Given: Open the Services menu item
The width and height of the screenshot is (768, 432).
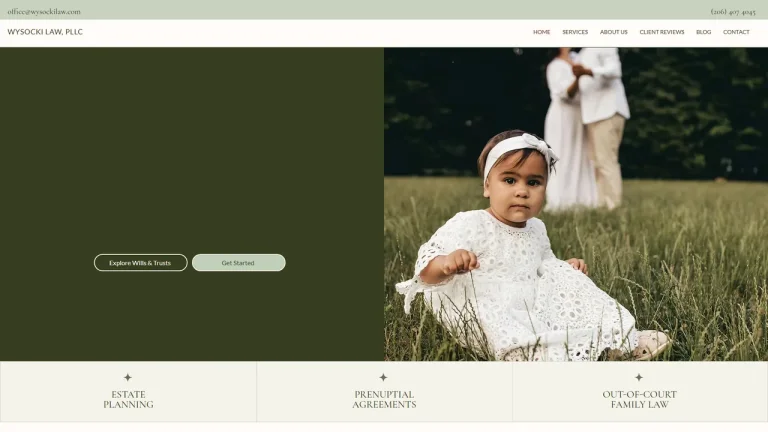Looking at the screenshot, I should [575, 32].
